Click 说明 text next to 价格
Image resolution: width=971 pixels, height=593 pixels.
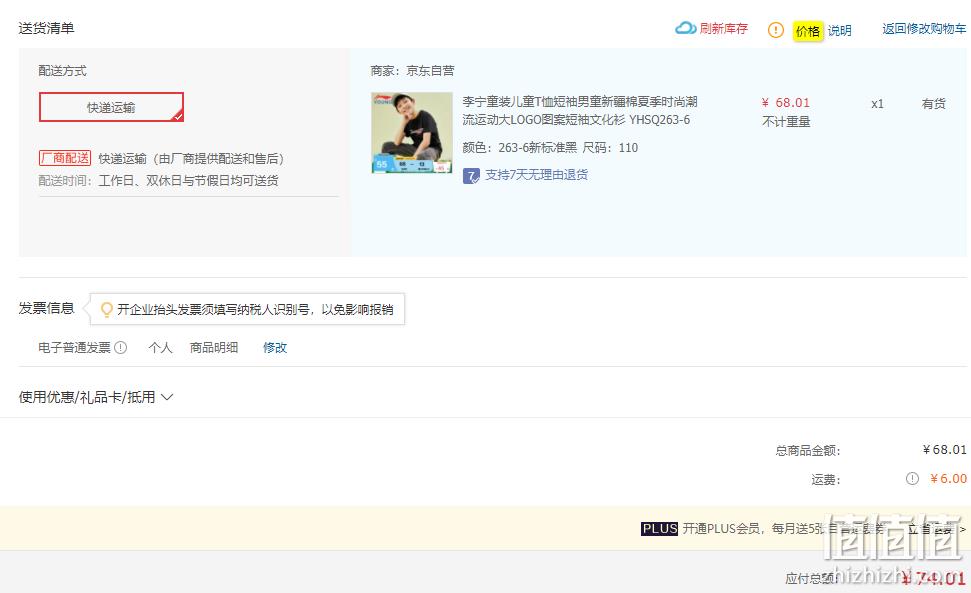pos(840,30)
